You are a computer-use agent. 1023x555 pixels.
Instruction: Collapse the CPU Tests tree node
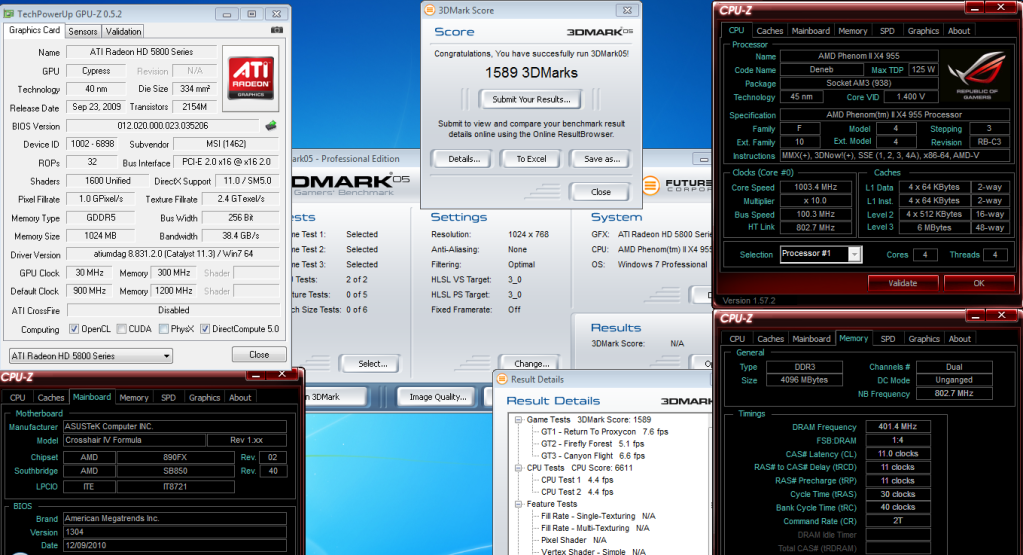(517, 467)
